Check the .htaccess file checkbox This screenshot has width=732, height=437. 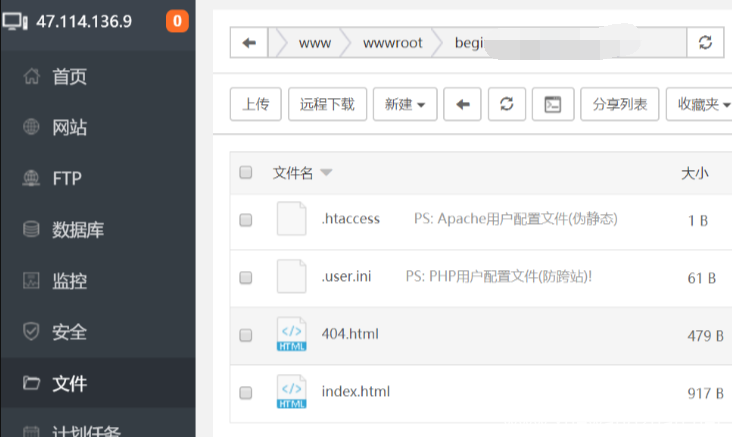tap(246, 220)
